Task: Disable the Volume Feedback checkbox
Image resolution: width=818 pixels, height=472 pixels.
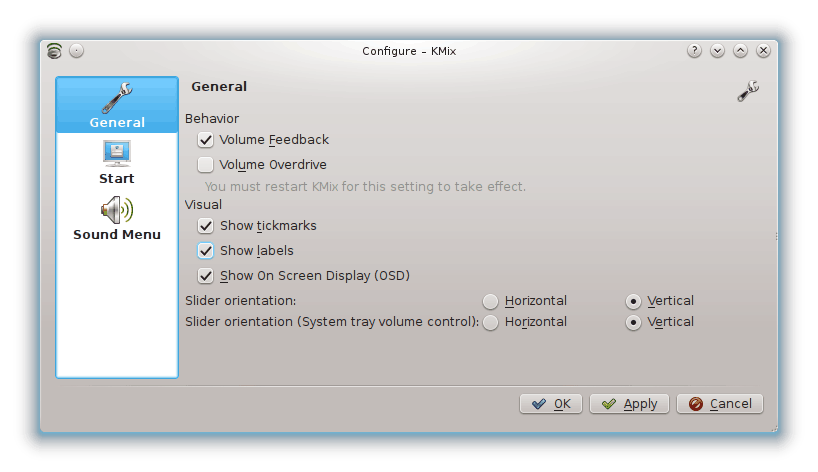Action: [206, 140]
